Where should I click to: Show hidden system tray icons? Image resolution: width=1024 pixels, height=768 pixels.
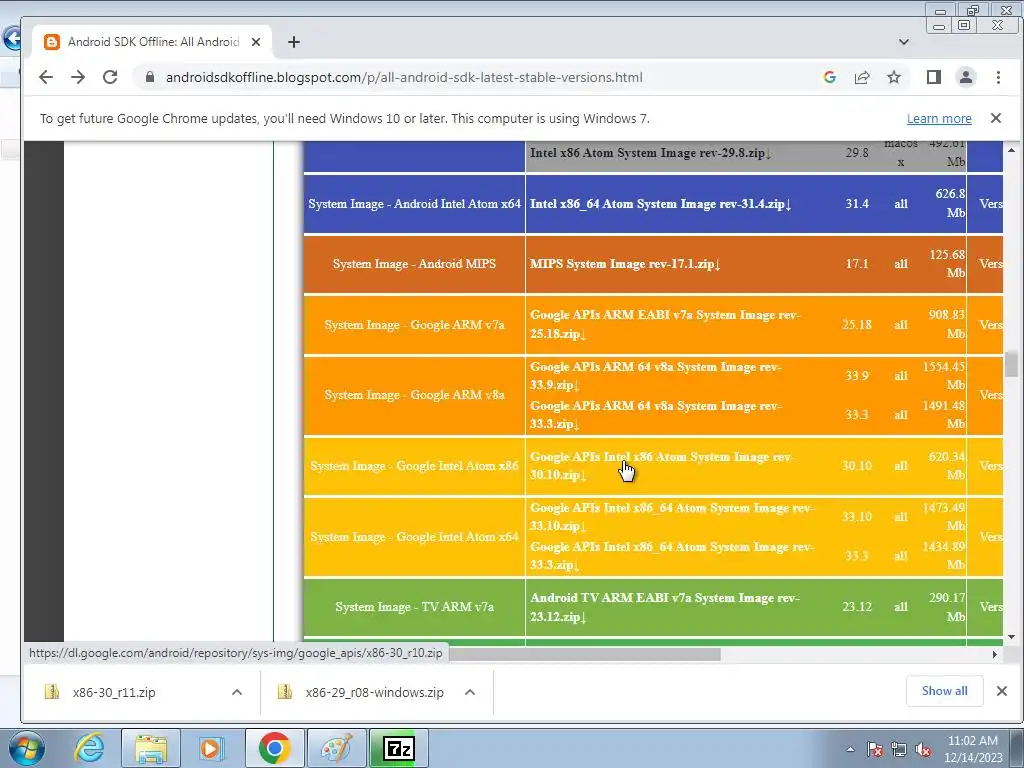point(850,750)
